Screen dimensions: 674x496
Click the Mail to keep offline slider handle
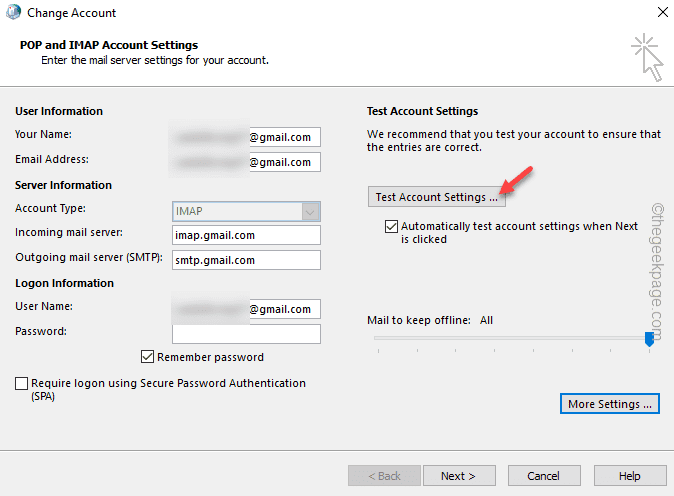[x=649, y=339]
